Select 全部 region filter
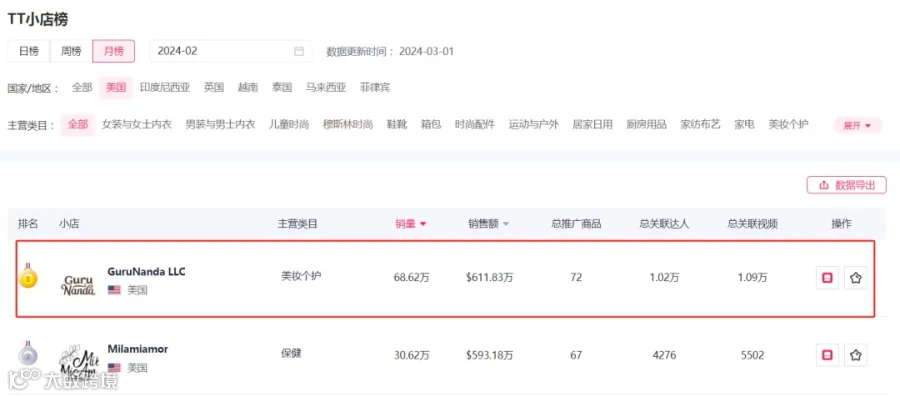Viewport: 900px width, 397px height. pos(82,88)
